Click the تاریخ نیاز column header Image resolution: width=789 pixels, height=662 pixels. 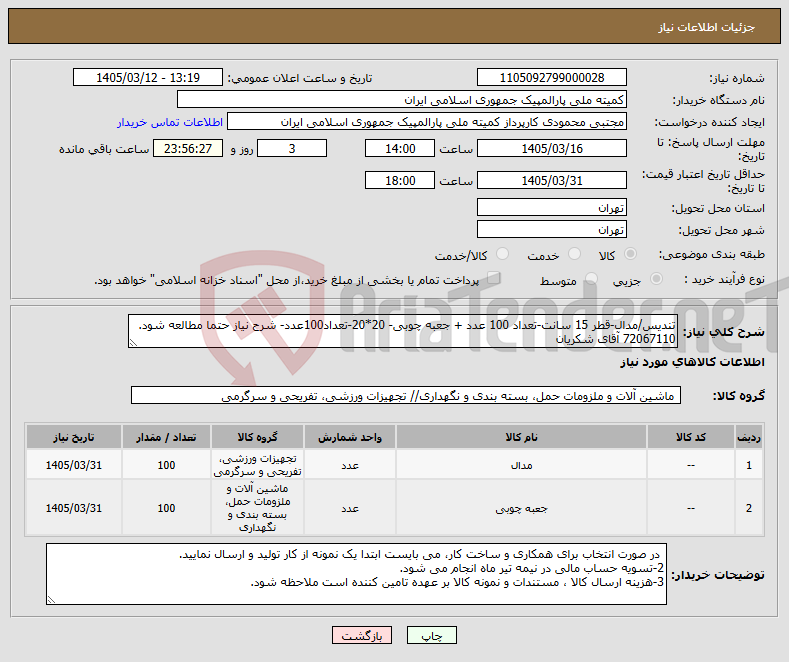click(x=73, y=437)
